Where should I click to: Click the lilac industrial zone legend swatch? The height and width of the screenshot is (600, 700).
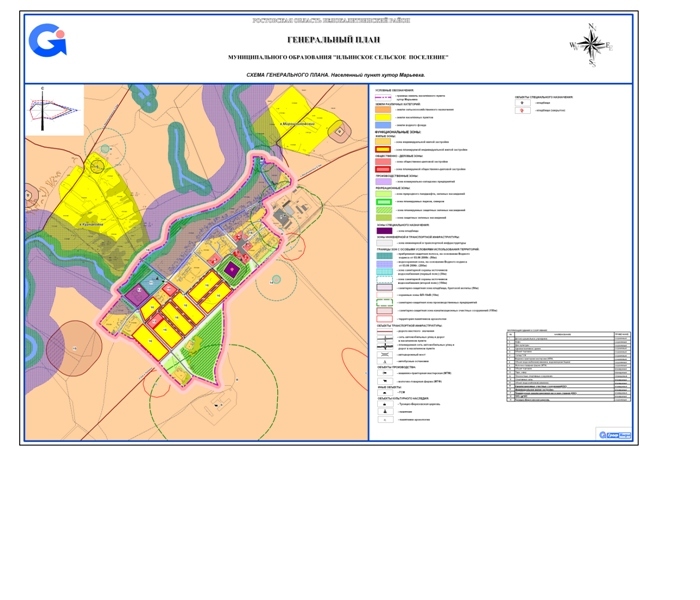coord(383,181)
